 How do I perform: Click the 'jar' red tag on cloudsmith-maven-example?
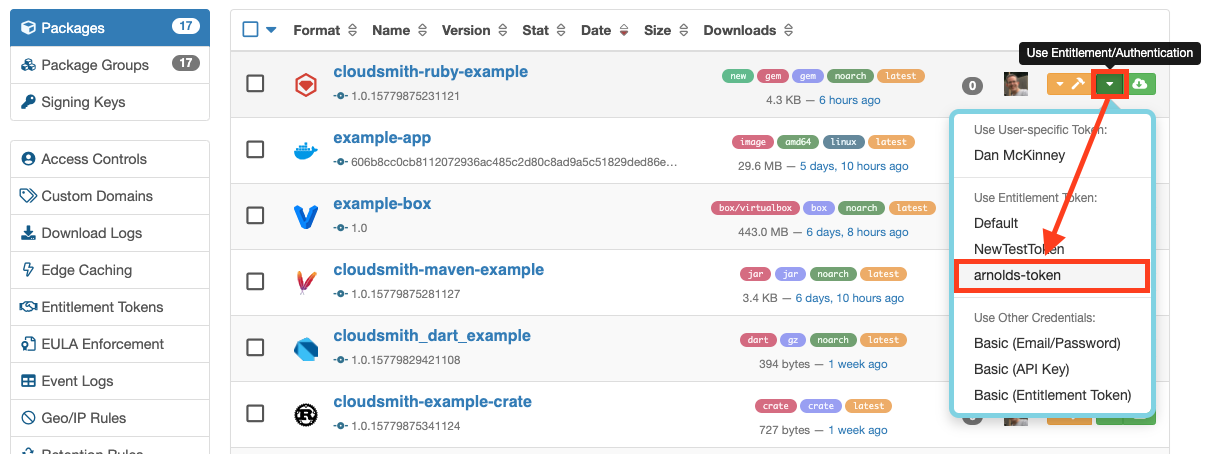[755, 274]
